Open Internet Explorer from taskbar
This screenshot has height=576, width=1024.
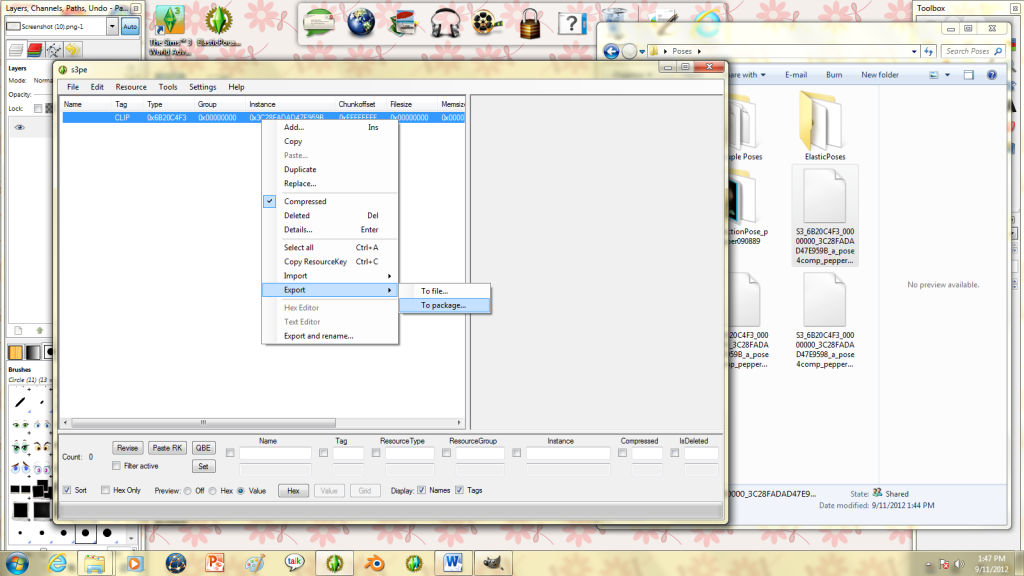[57, 563]
